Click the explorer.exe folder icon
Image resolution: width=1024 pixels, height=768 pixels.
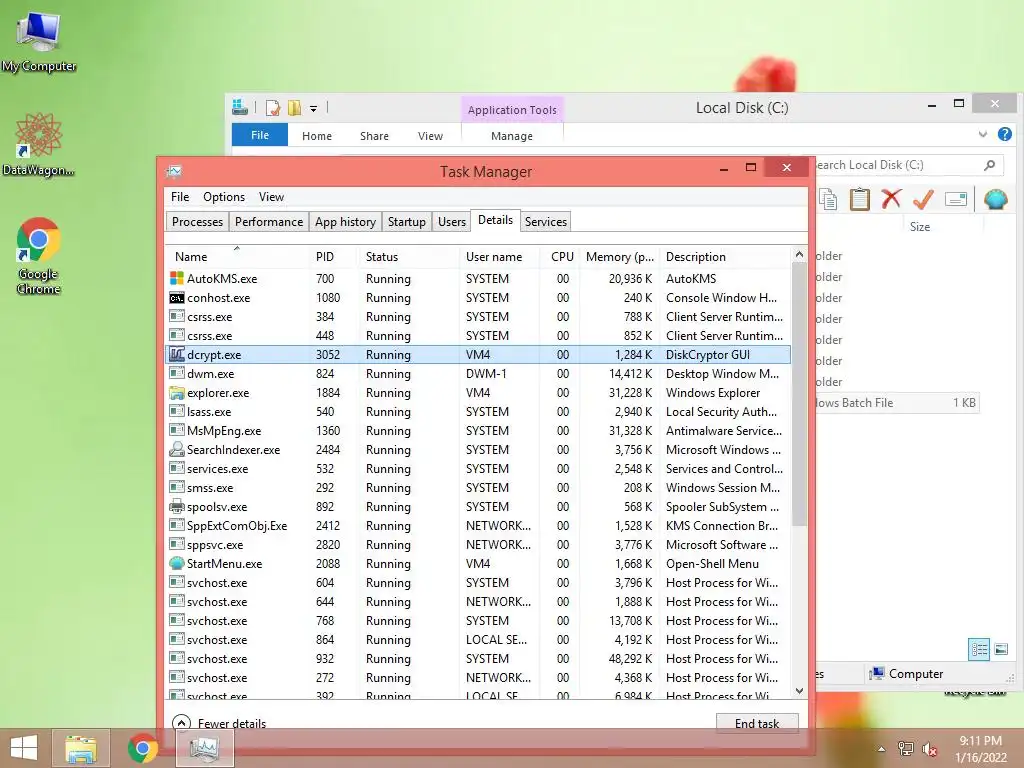pos(176,392)
